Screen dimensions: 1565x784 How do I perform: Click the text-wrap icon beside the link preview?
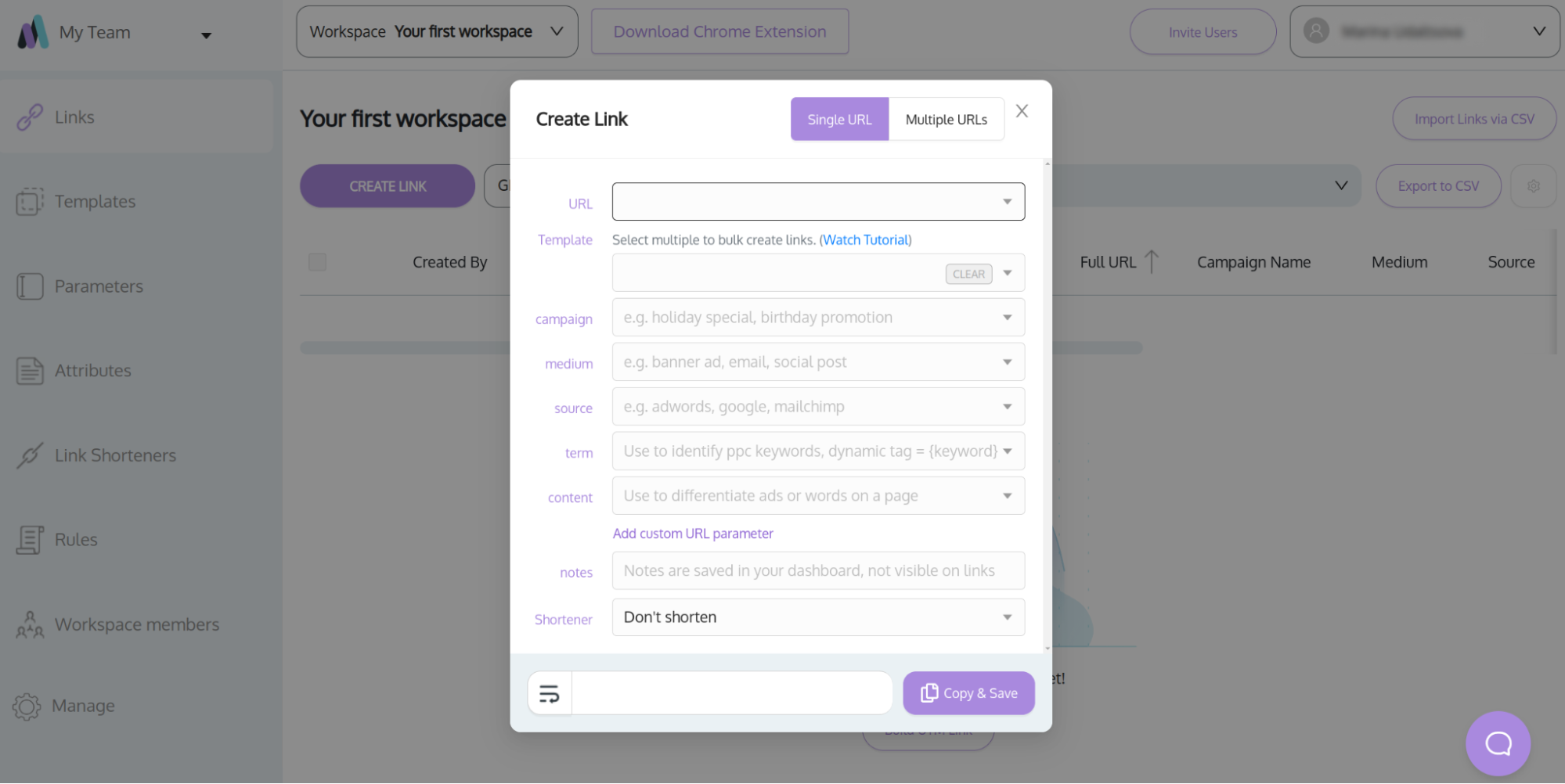(550, 693)
